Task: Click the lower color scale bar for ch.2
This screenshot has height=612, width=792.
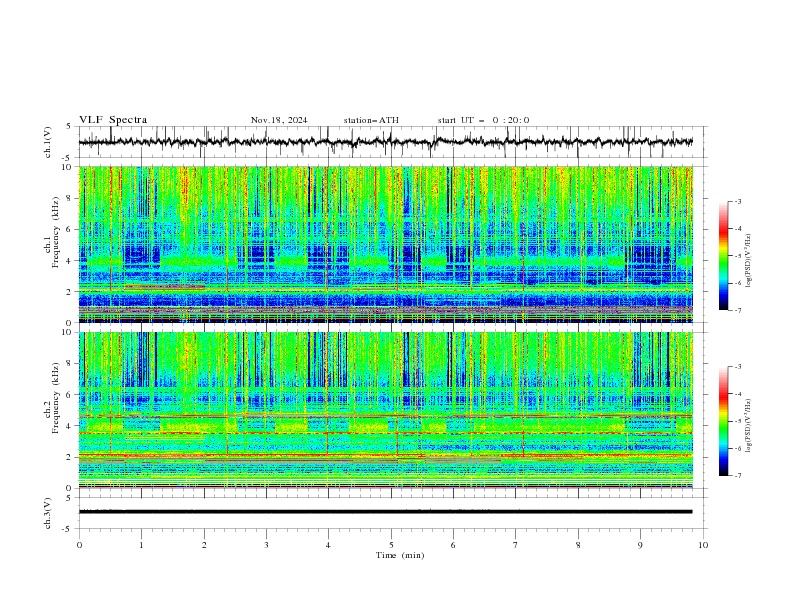Action: click(x=724, y=421)
